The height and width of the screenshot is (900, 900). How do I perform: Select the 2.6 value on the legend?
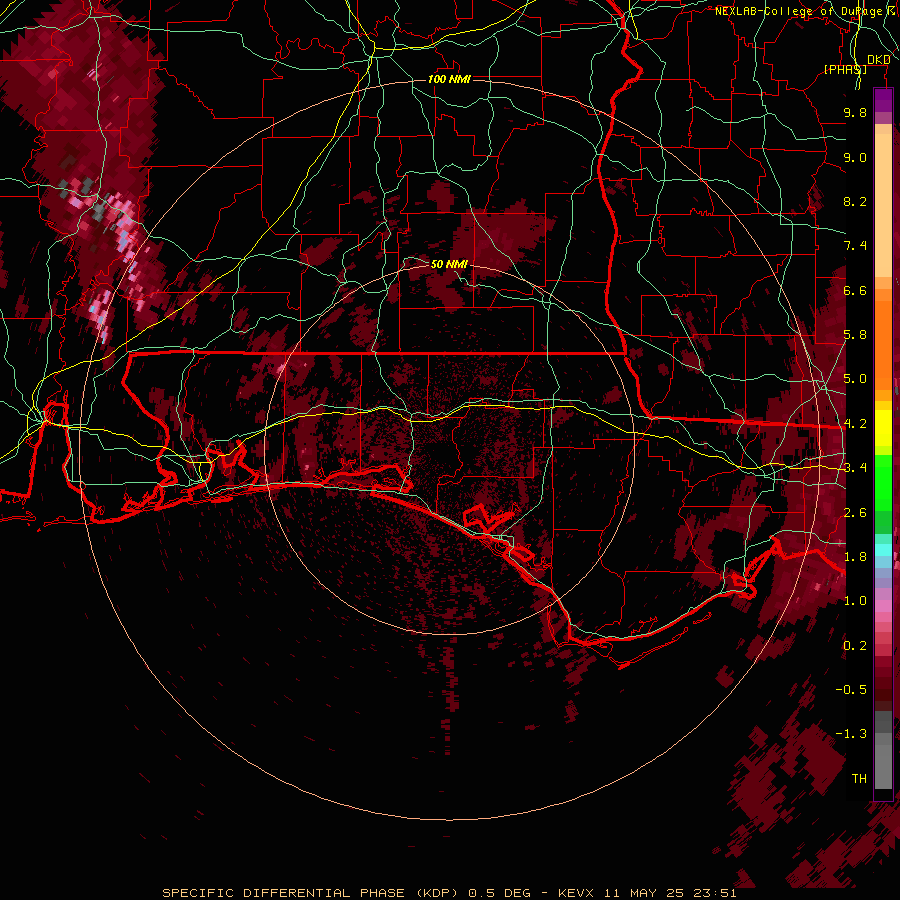click(x=855, y=513)
